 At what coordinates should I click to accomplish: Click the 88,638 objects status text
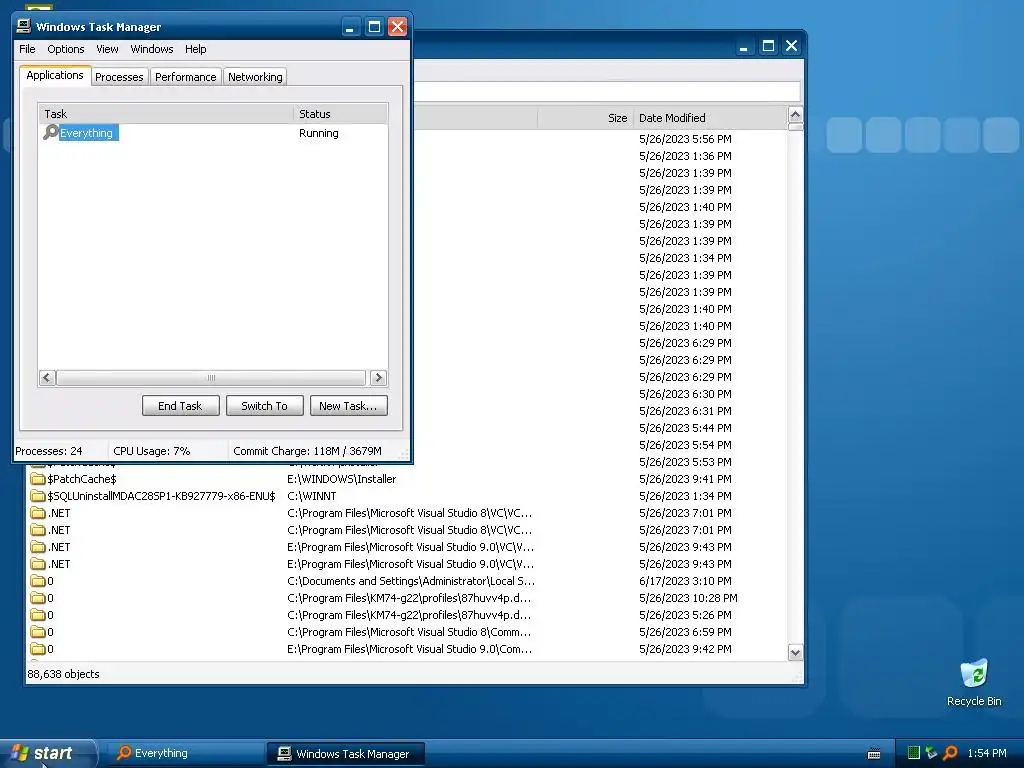(x=63, y=674)
